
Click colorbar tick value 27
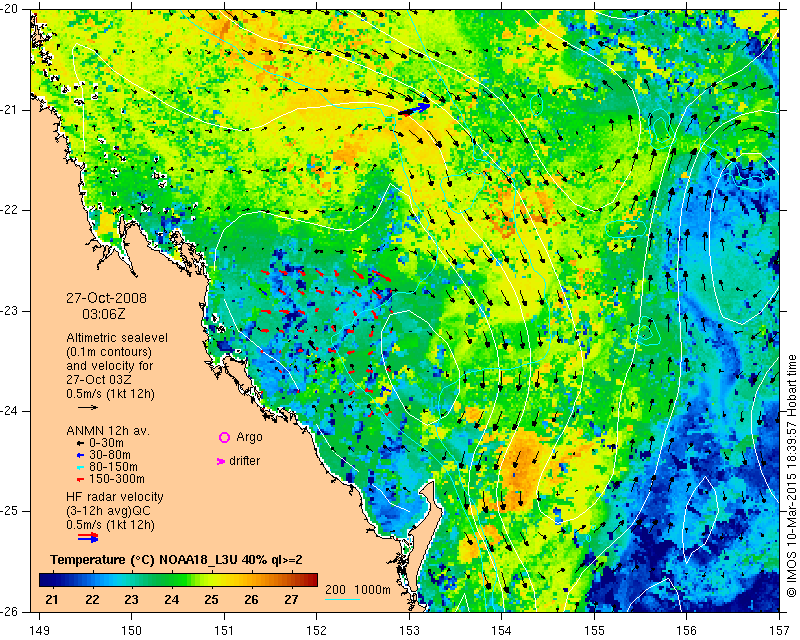(291, 600)
